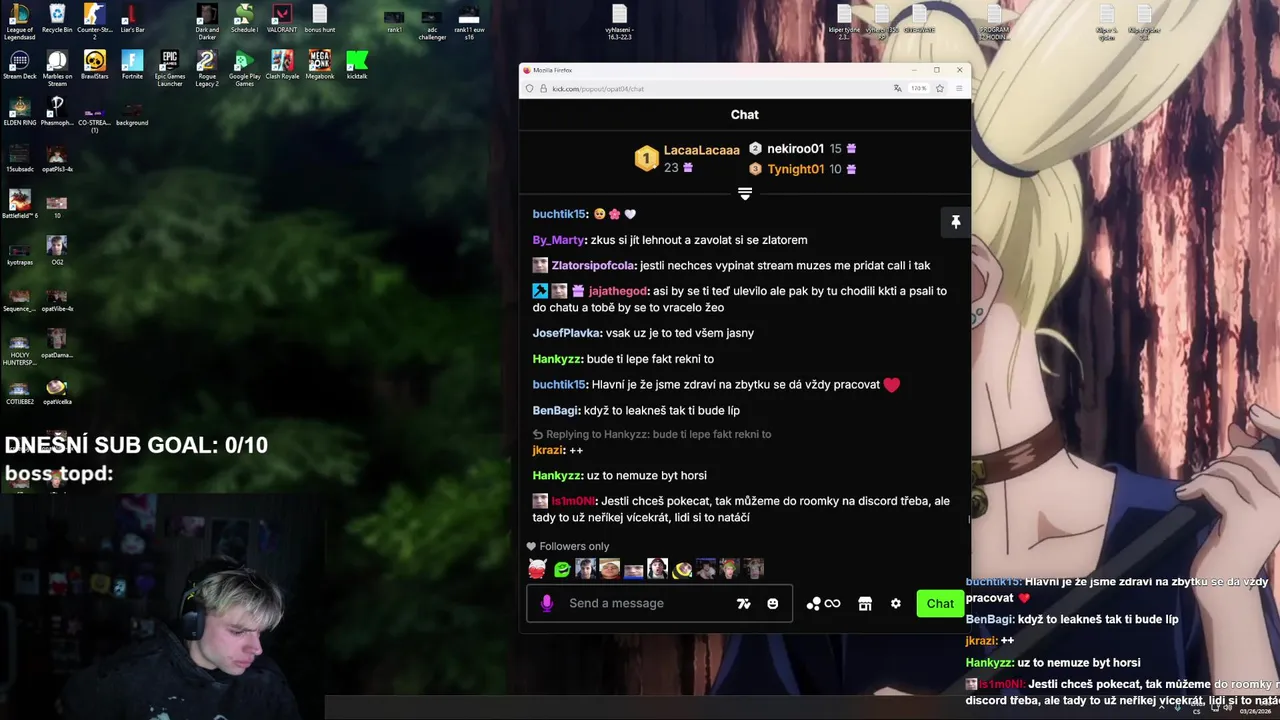The width and height of the screenshot is (1280, 720).
Task: Select the adc challenger file on the desktop
Action: (x=432, y=25)
